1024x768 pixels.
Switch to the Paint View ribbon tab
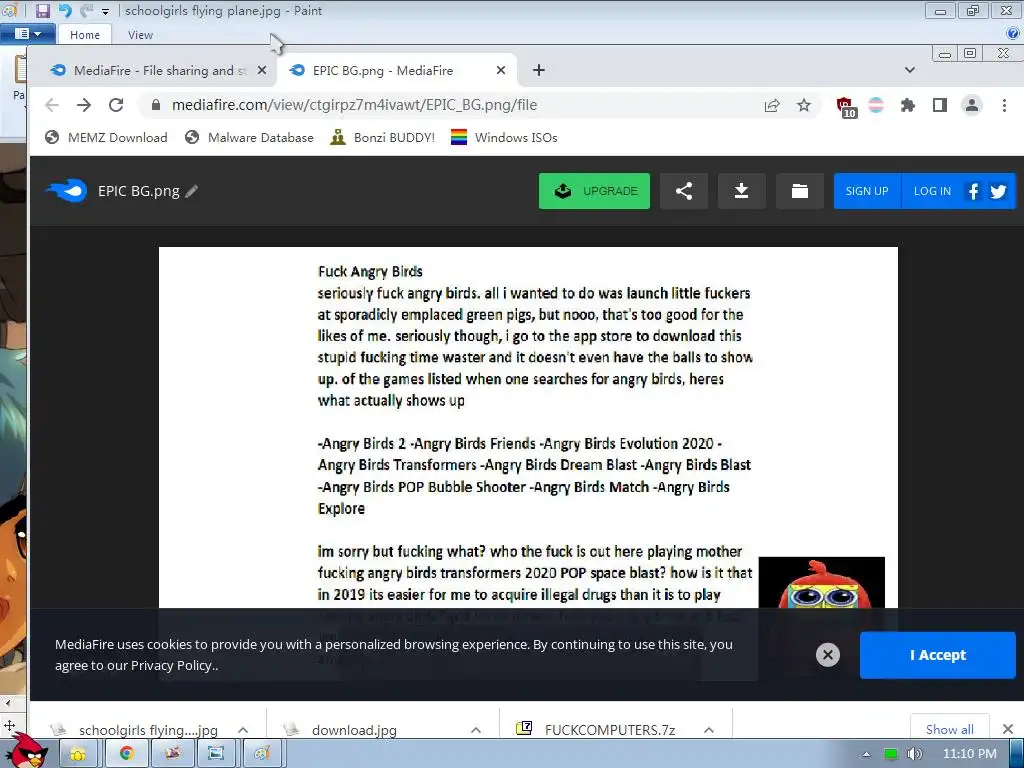click(140, 35)
